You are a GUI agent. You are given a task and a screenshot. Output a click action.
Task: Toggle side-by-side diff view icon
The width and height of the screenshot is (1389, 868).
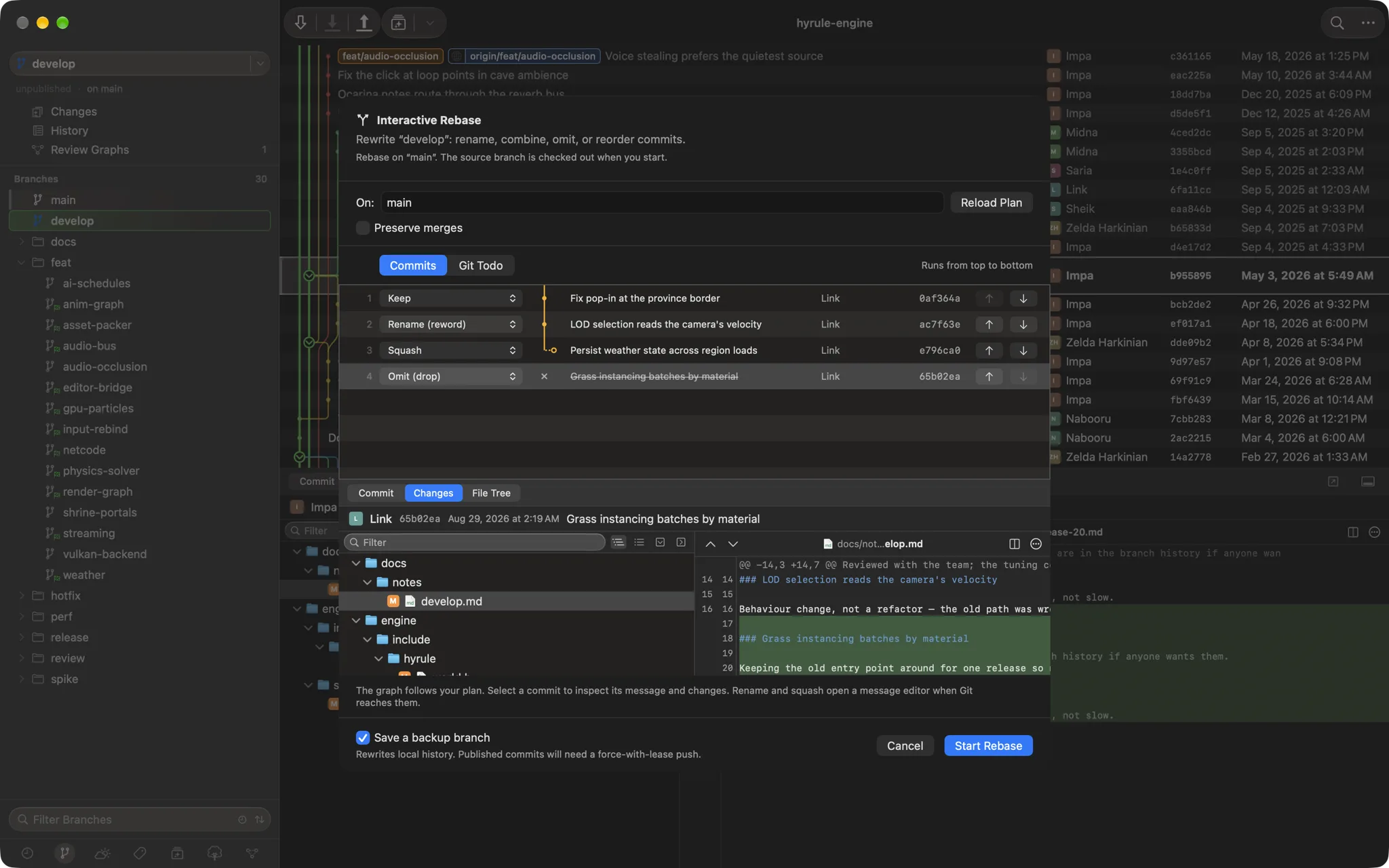(1015, 544)
